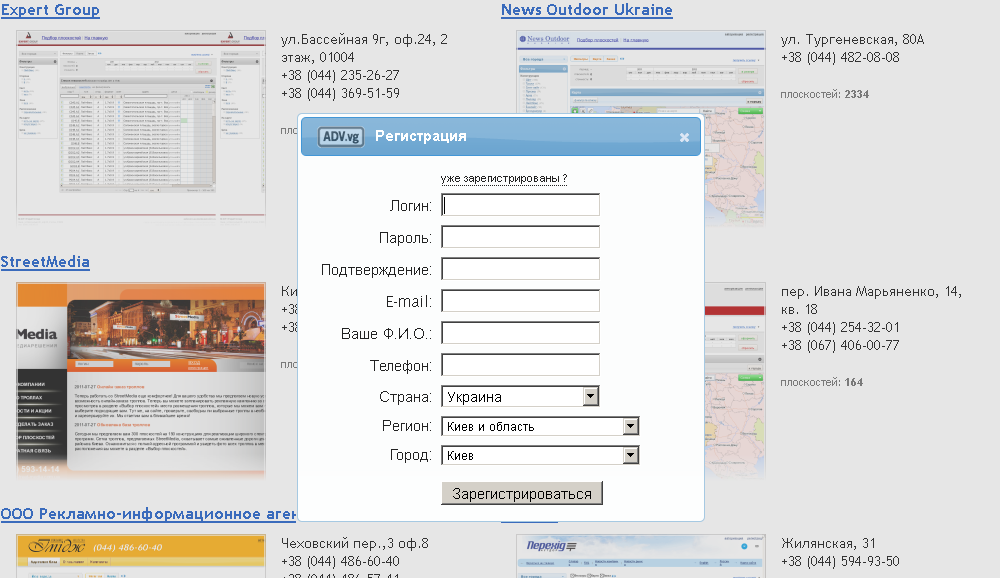Select the text плоскостей: 164
The width and height of the screenshot is (1000, 578).
(821, 383)
